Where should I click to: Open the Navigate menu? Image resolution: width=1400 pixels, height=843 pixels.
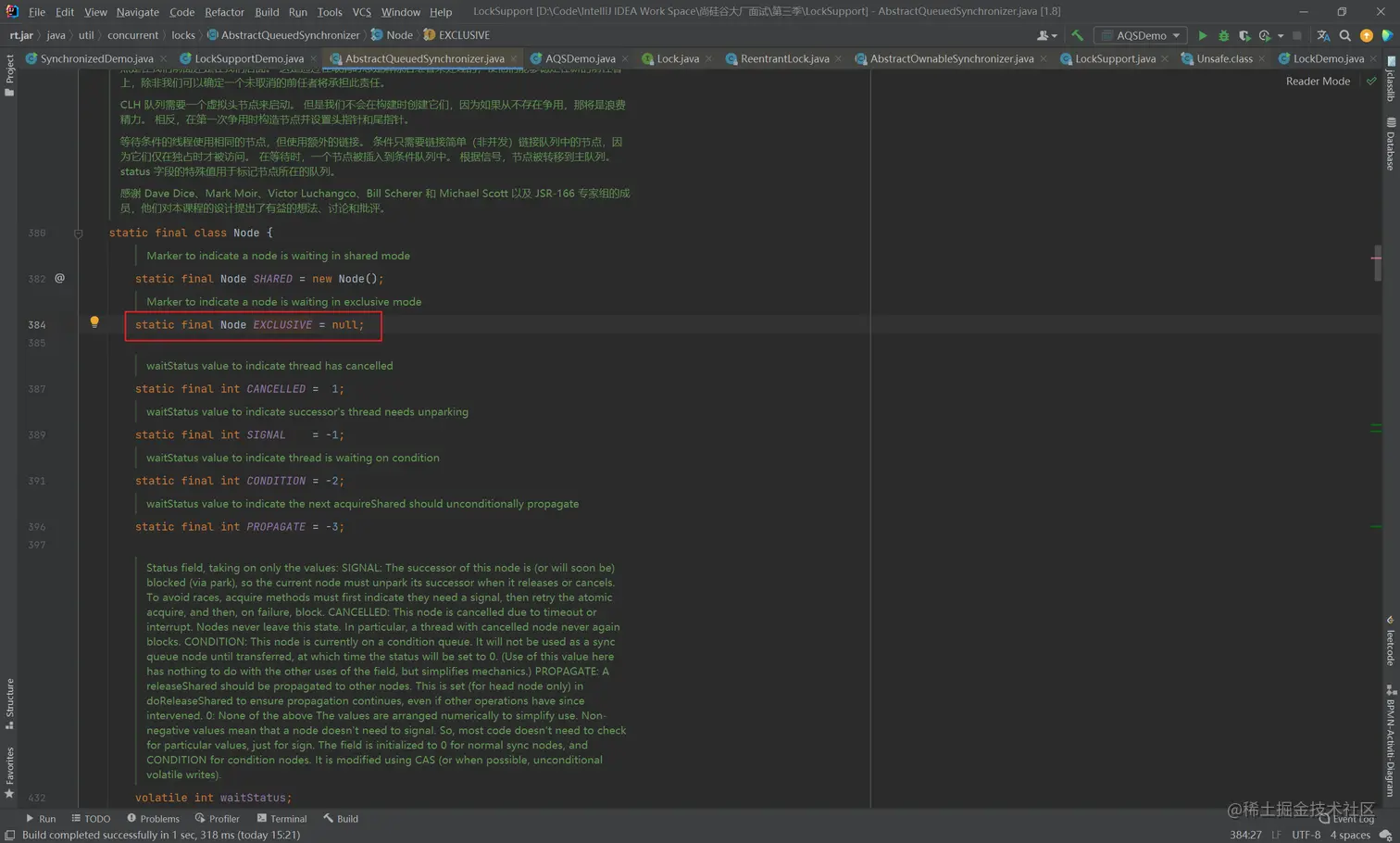[x=137, y=12]
